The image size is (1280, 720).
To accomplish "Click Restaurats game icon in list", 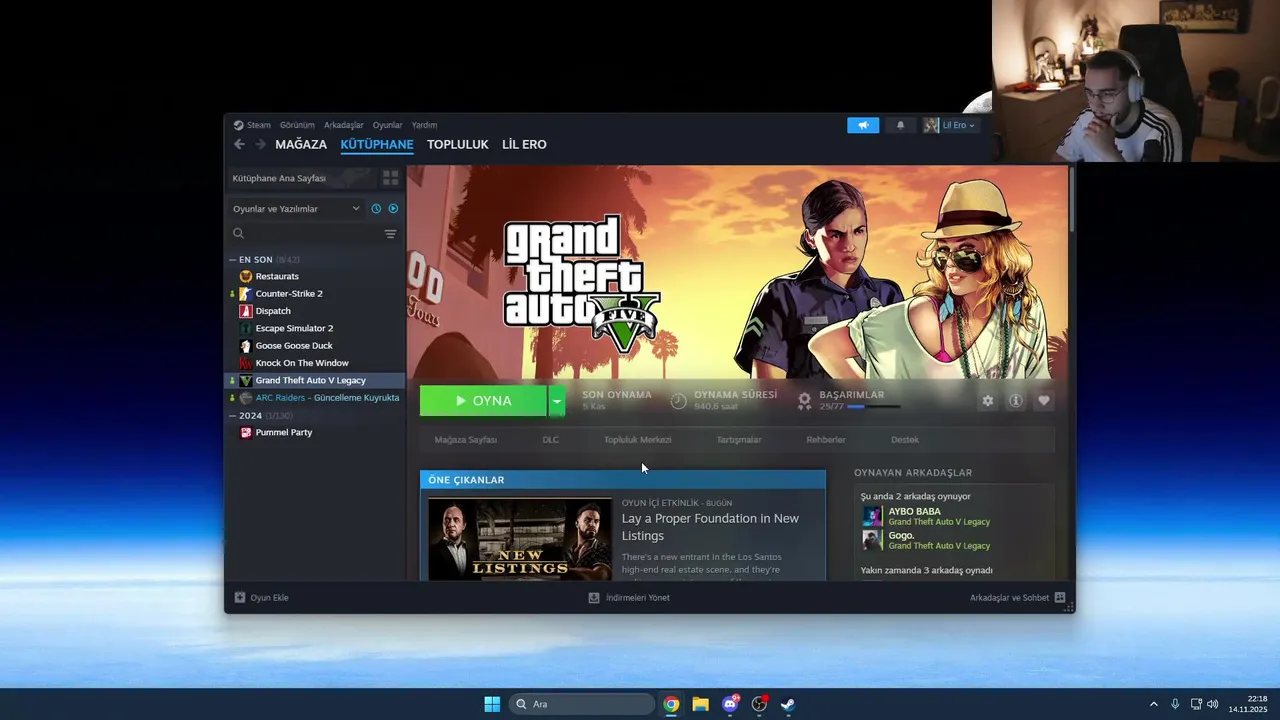I will tap(246, 276).
